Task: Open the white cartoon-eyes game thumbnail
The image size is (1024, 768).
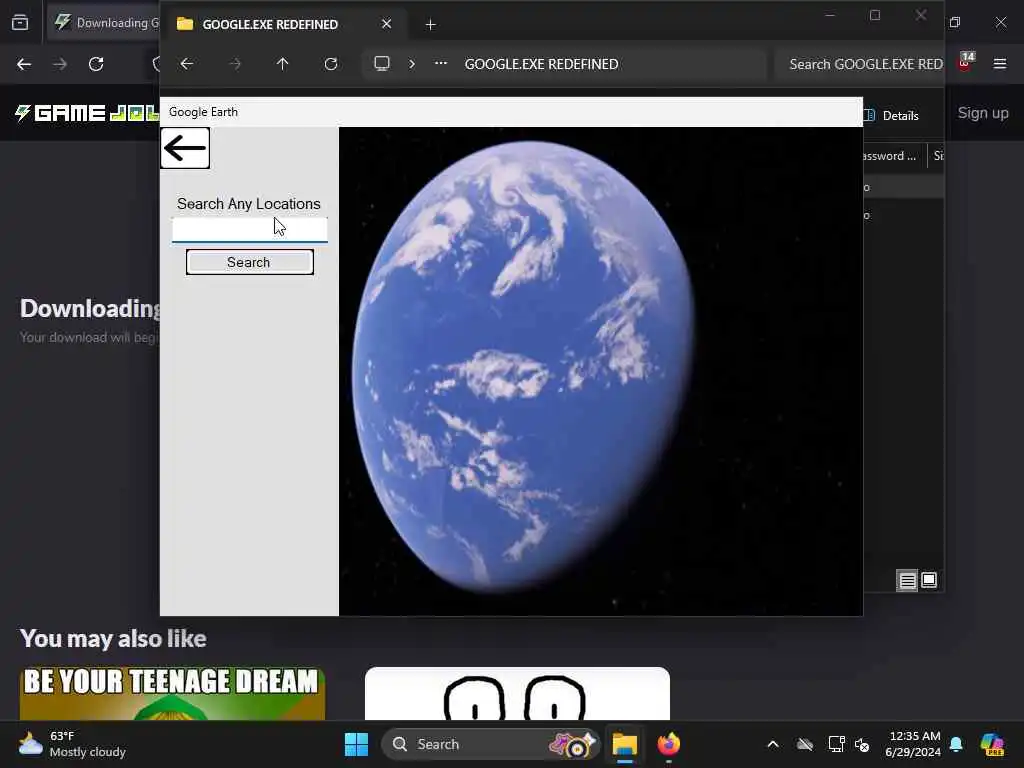Action: pyautogui.click(x=517, y=694)
